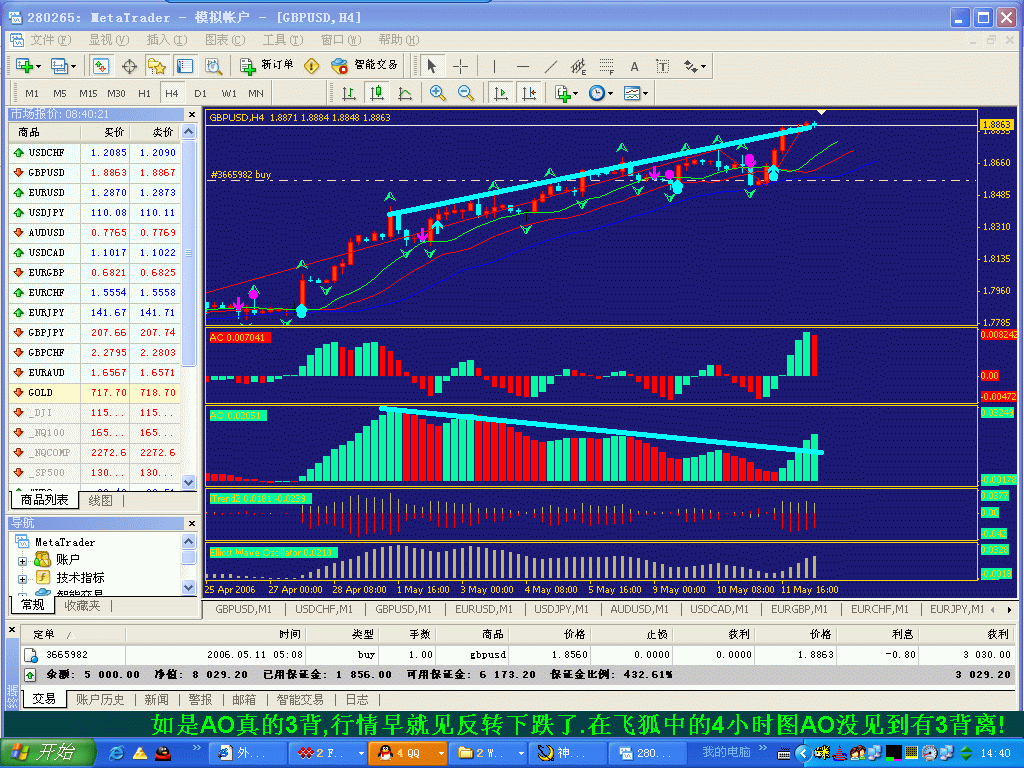Toggle chart auto scroll icon
The image size is (1024, 768).
click(501, 93)
